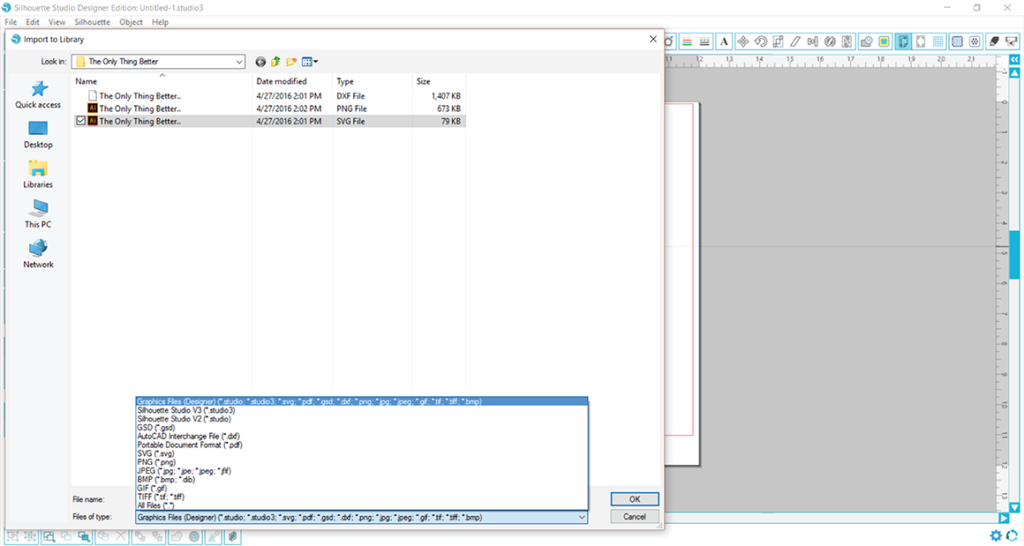Go to Quick access location
Image resolution: width=1024 pixels, height=546 pixels.
[39, 95]
